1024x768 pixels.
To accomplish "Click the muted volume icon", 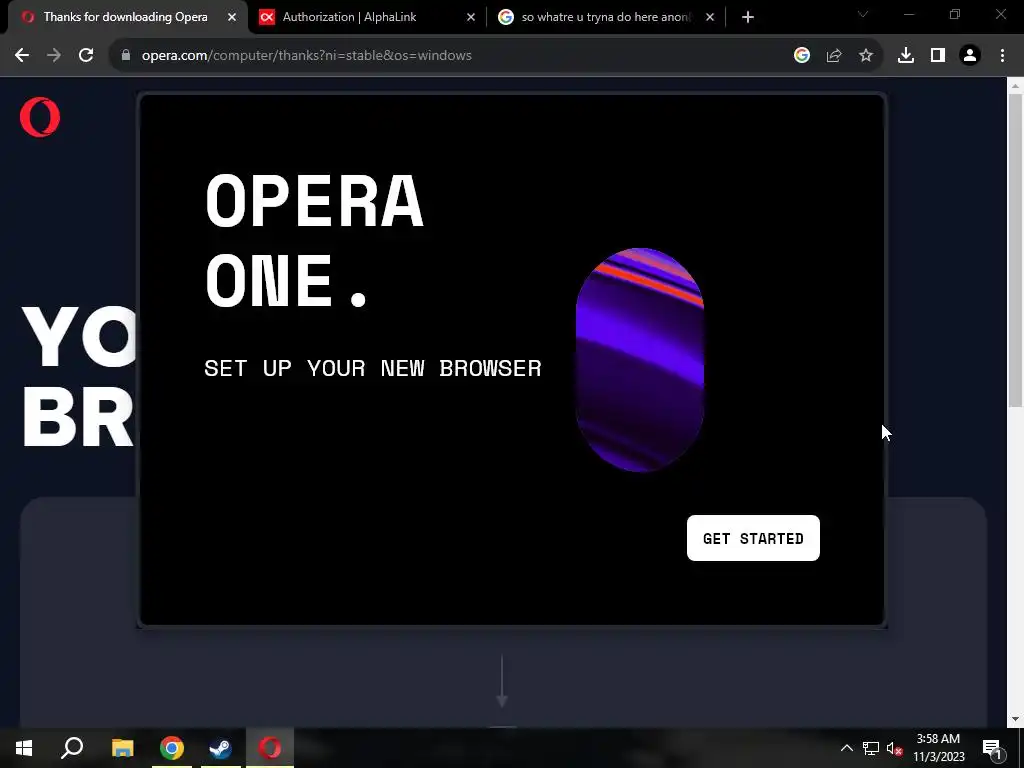I will 894,748.
